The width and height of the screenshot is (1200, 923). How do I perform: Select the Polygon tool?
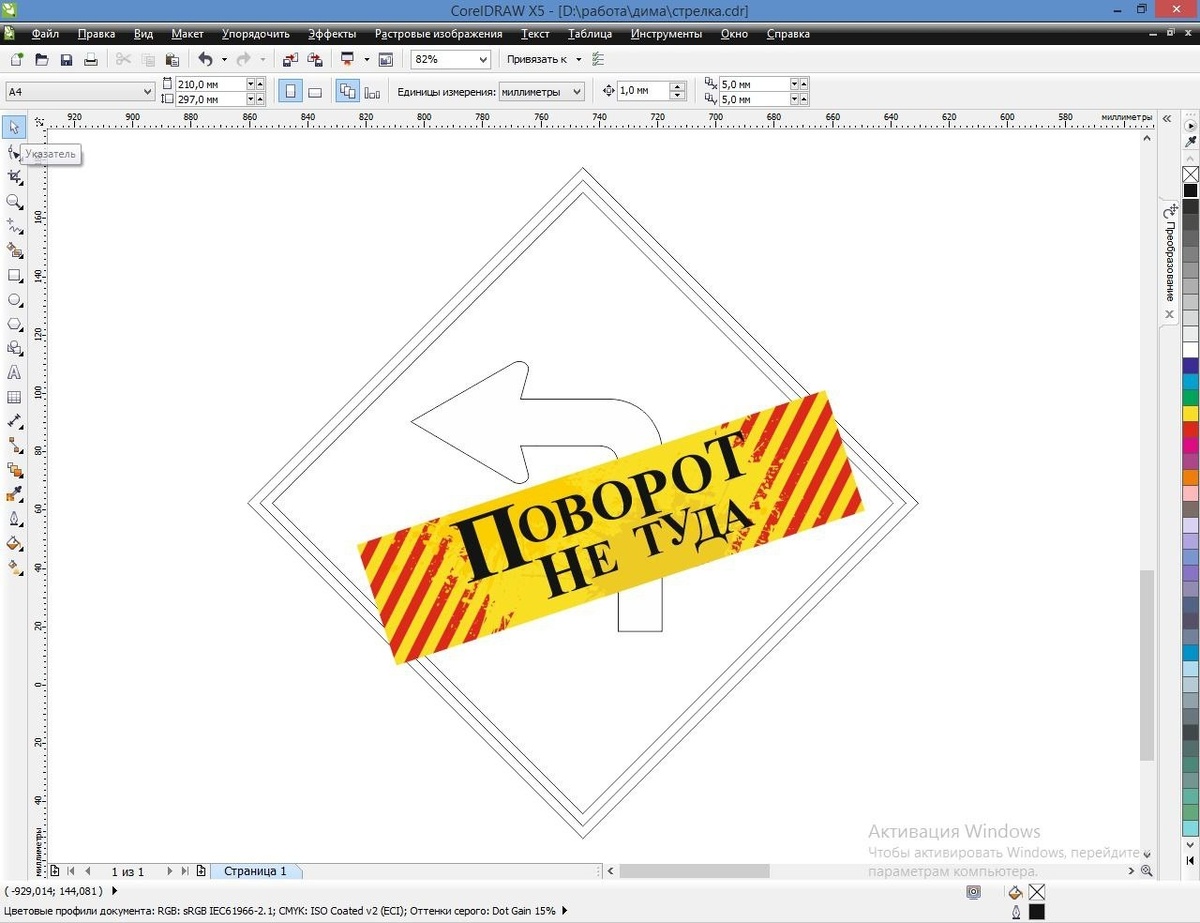pos(14,324)
